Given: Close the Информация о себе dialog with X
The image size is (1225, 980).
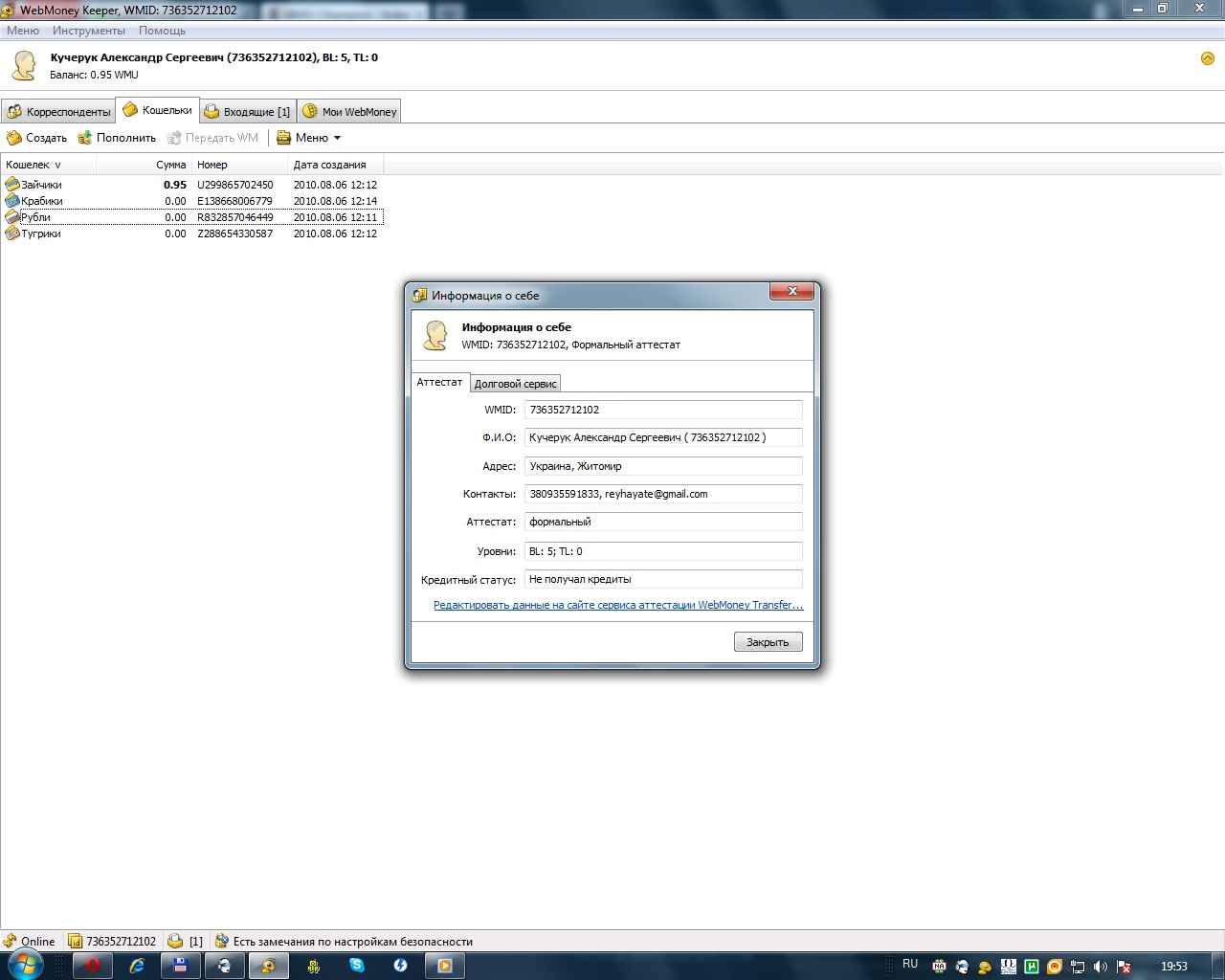Looking at the screenshot, I should pos(792,292).
